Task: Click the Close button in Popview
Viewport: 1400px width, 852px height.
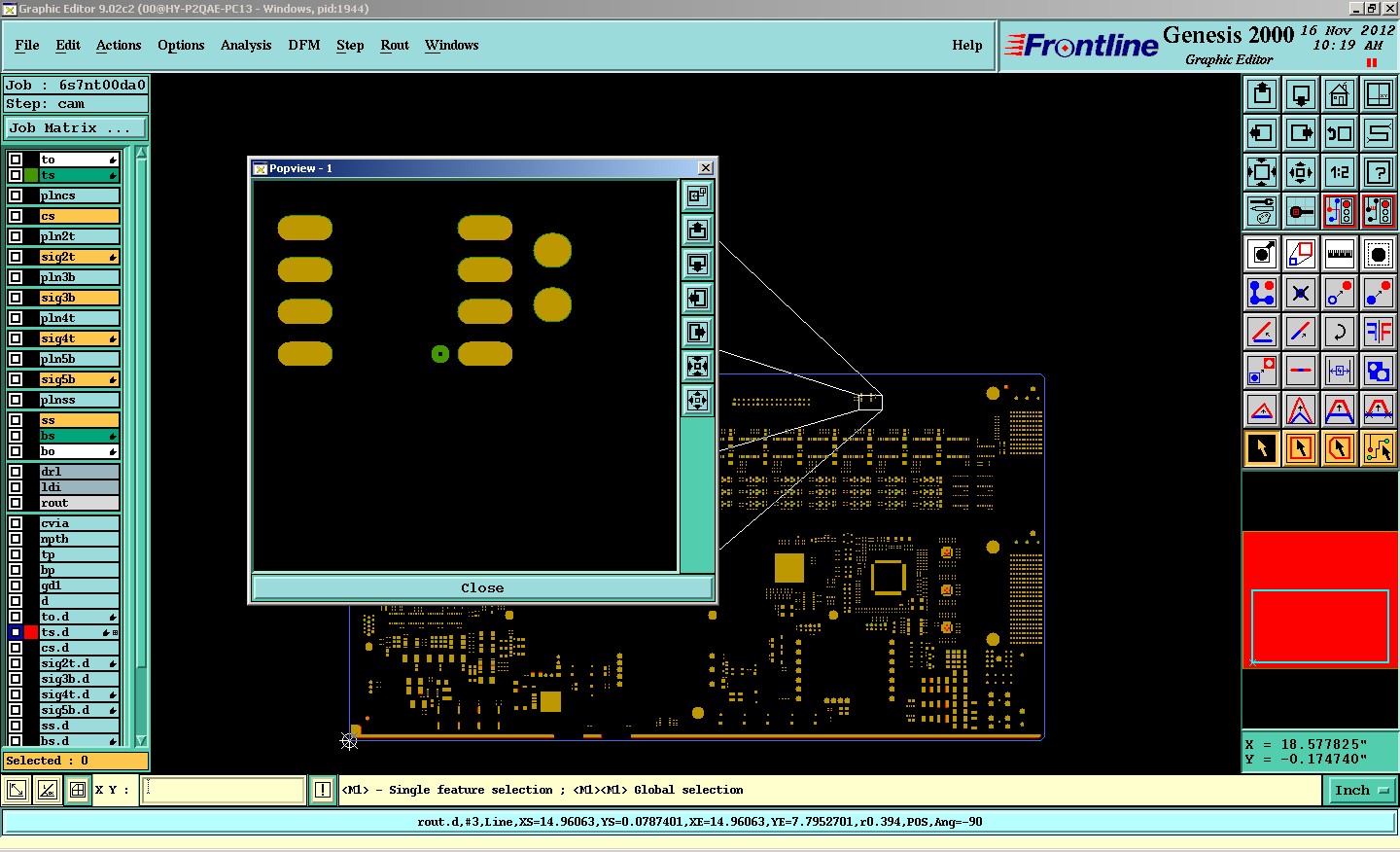Action: (x=482, y=587)
